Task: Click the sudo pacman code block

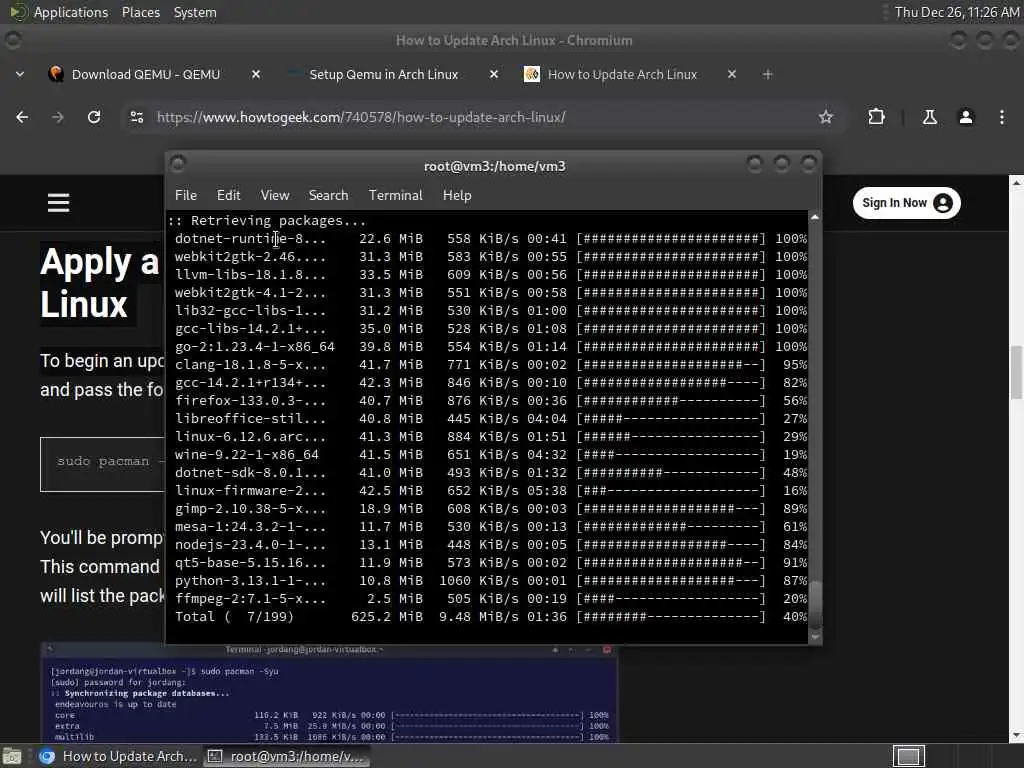Action: pyautogui.click(x=103, y=464)
